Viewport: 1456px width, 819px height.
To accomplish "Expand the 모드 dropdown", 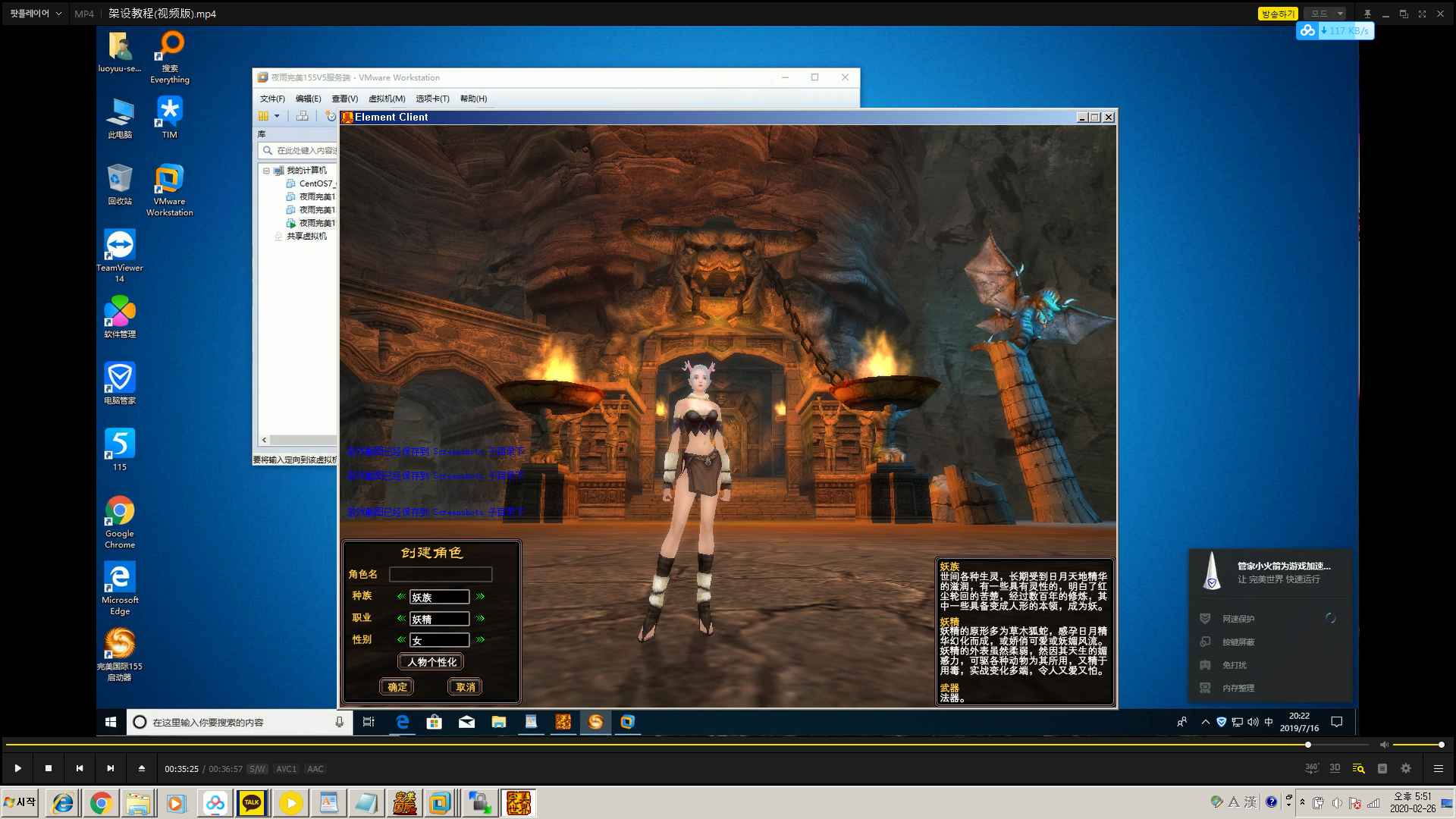I will 1340,14.
